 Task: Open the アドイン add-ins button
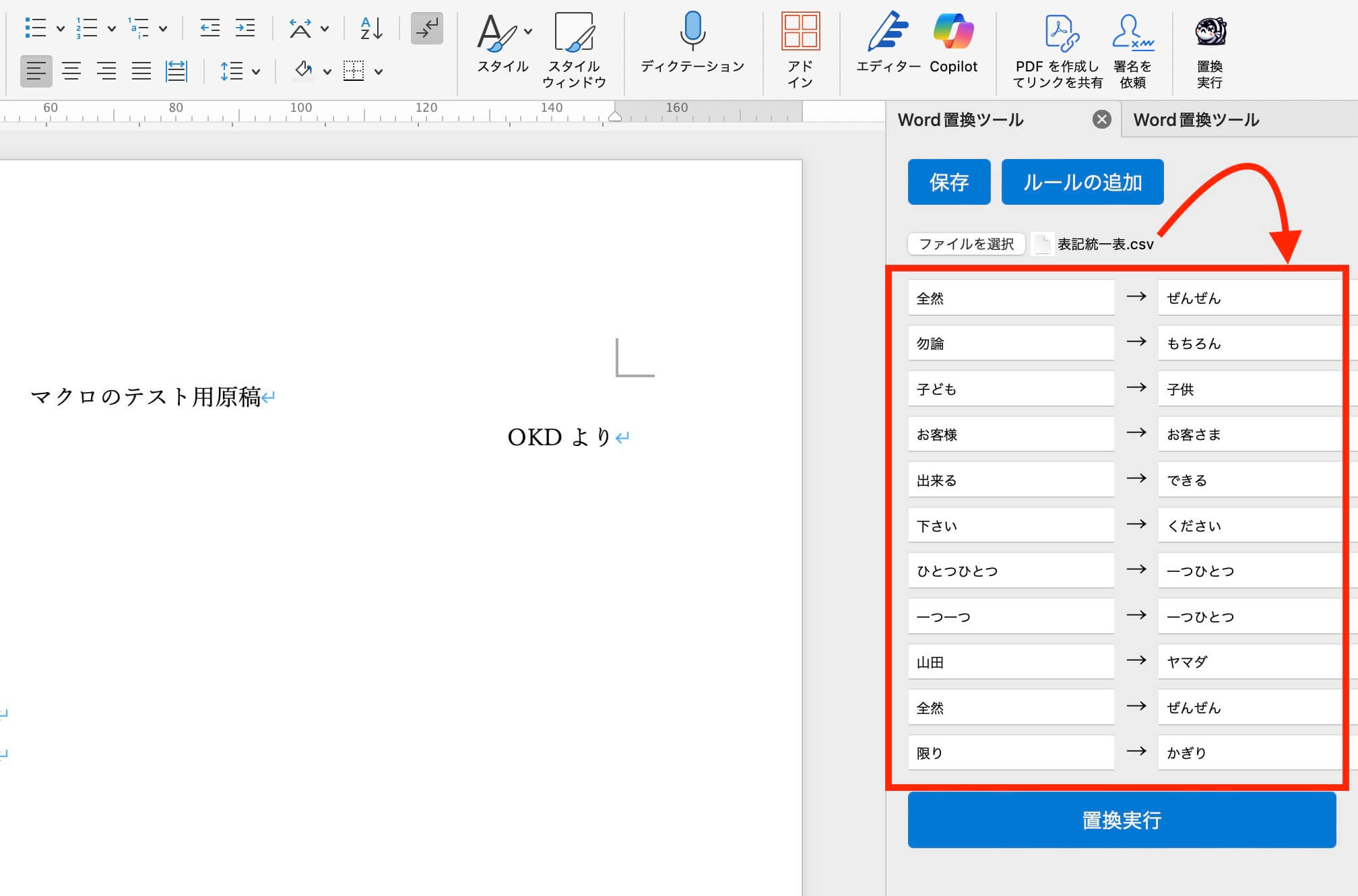click(800, 50)
